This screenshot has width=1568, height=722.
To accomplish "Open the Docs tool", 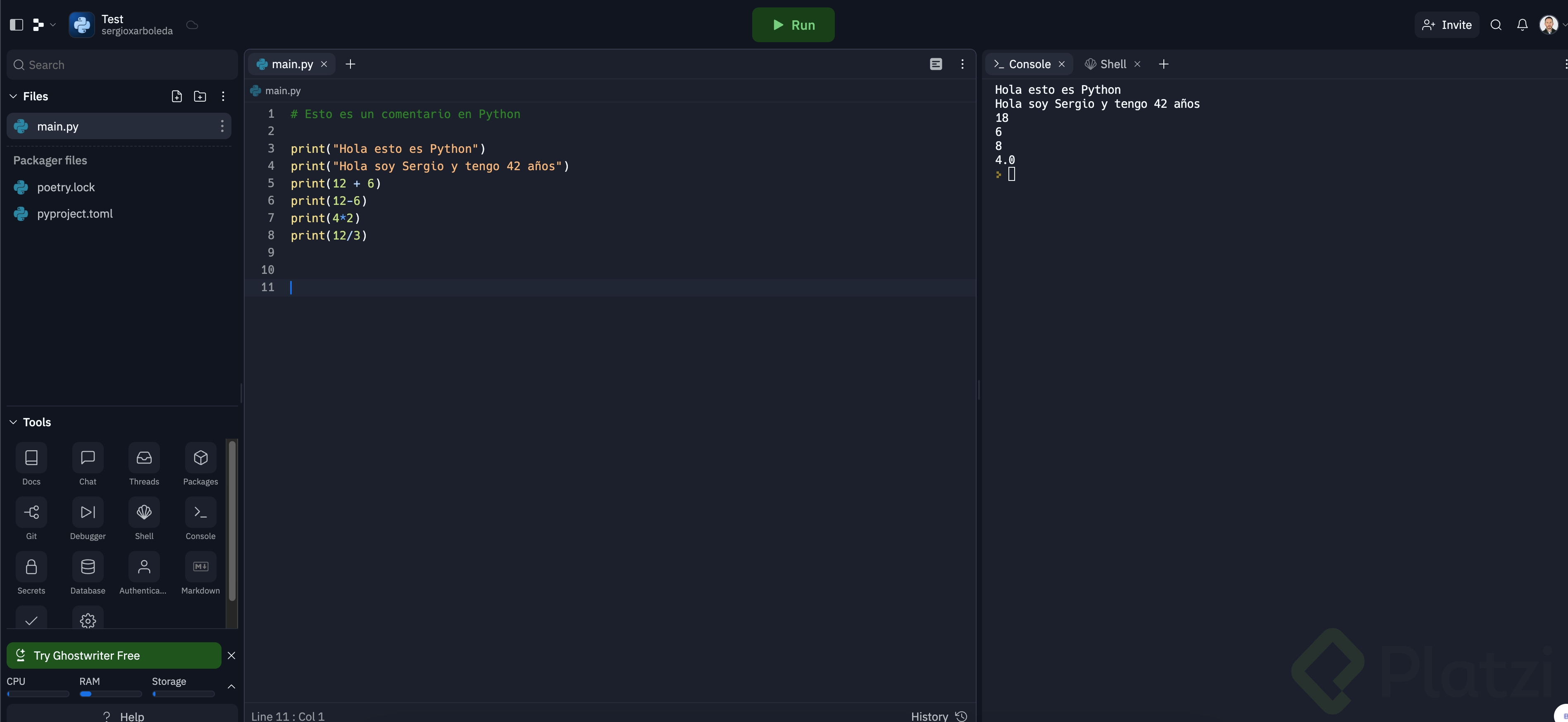I will (31, 464).
